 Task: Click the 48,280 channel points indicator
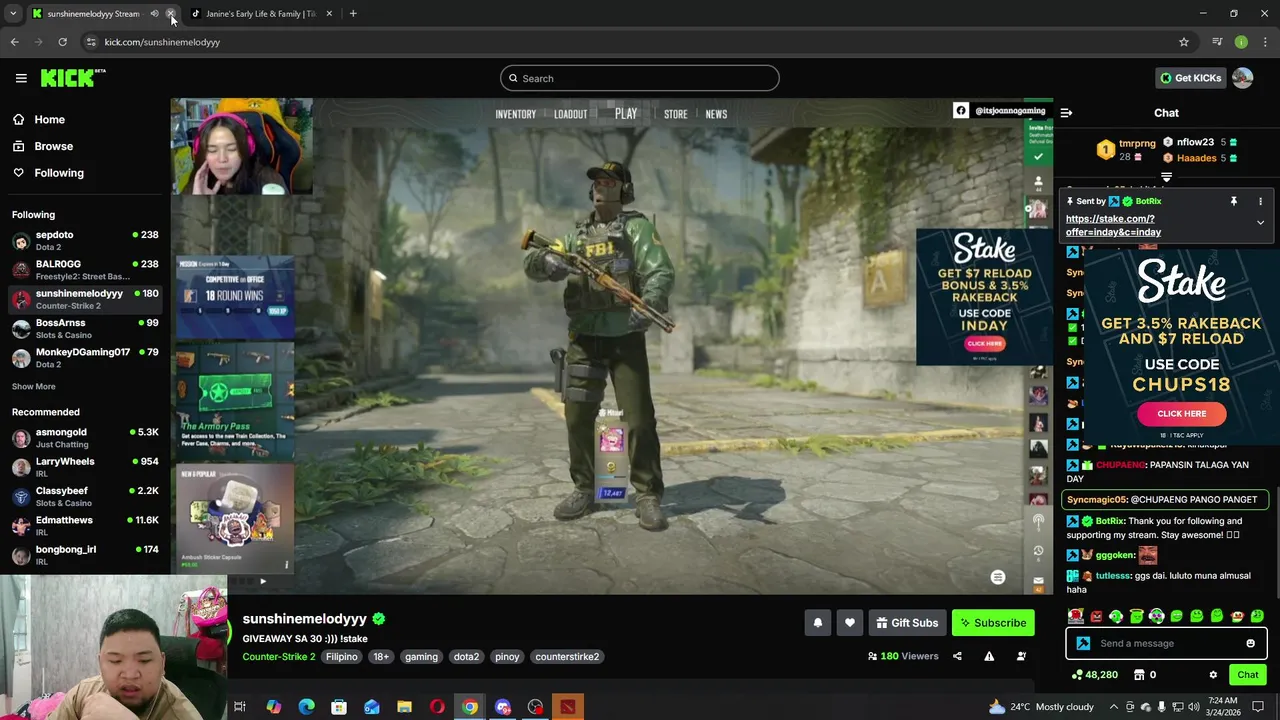coord(1094,675)
